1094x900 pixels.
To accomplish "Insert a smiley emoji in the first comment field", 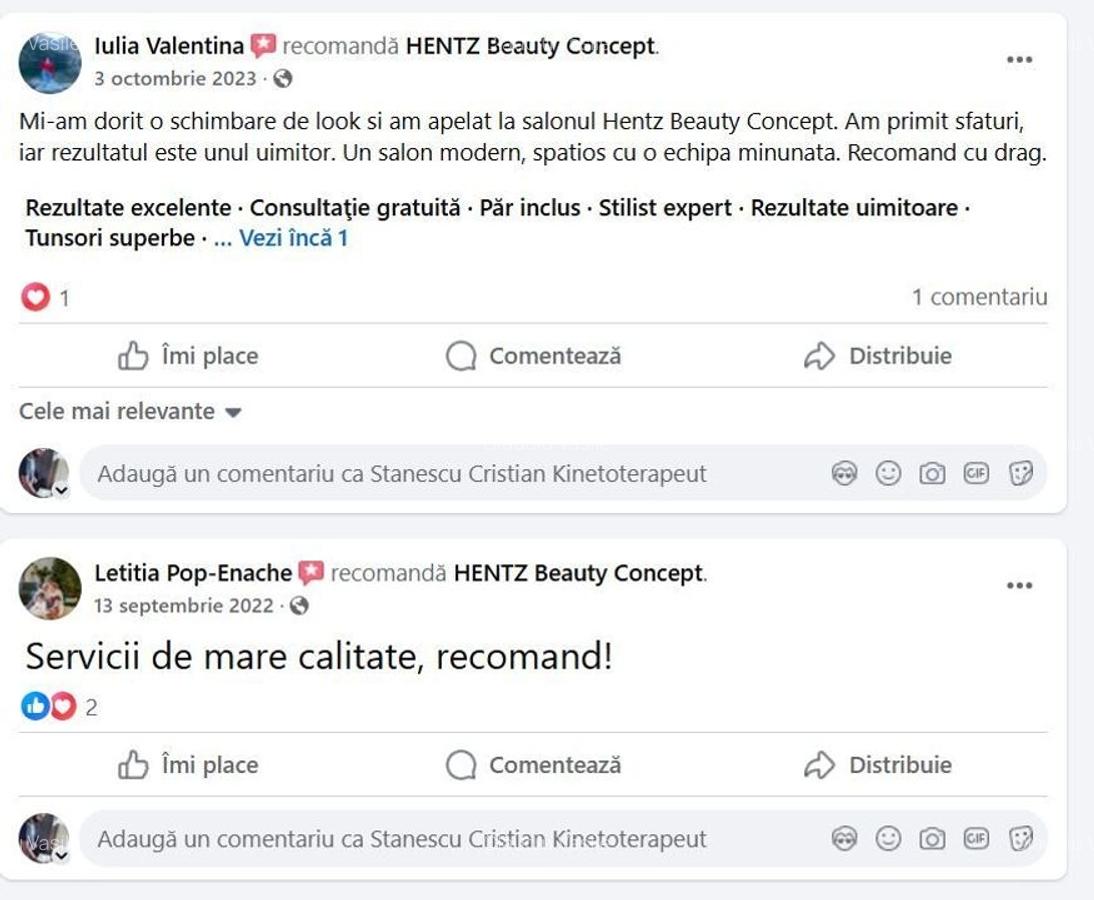I will click(x=888, y=473).
